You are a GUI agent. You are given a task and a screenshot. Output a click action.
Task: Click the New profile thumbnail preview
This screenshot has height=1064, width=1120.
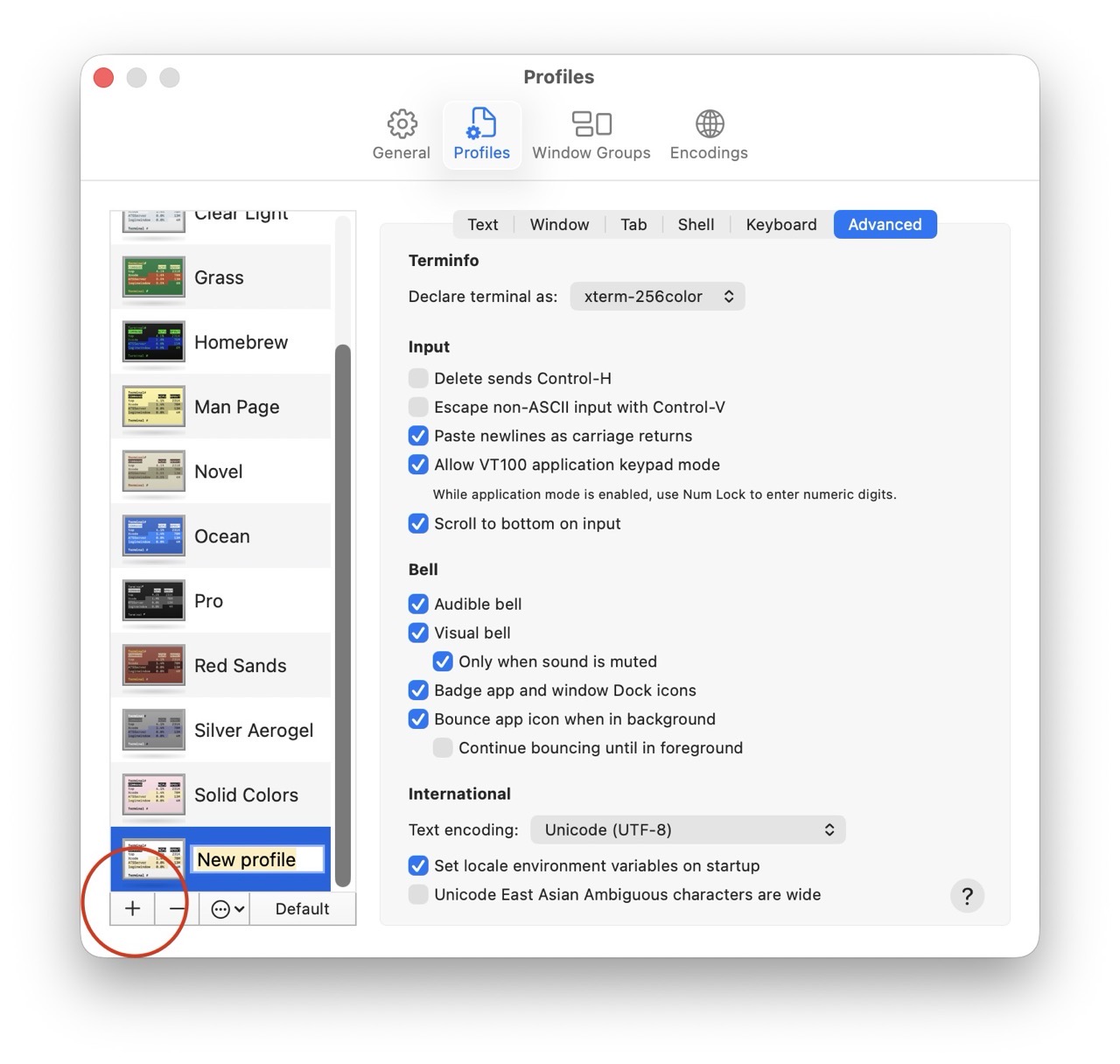tap(154, 859)
